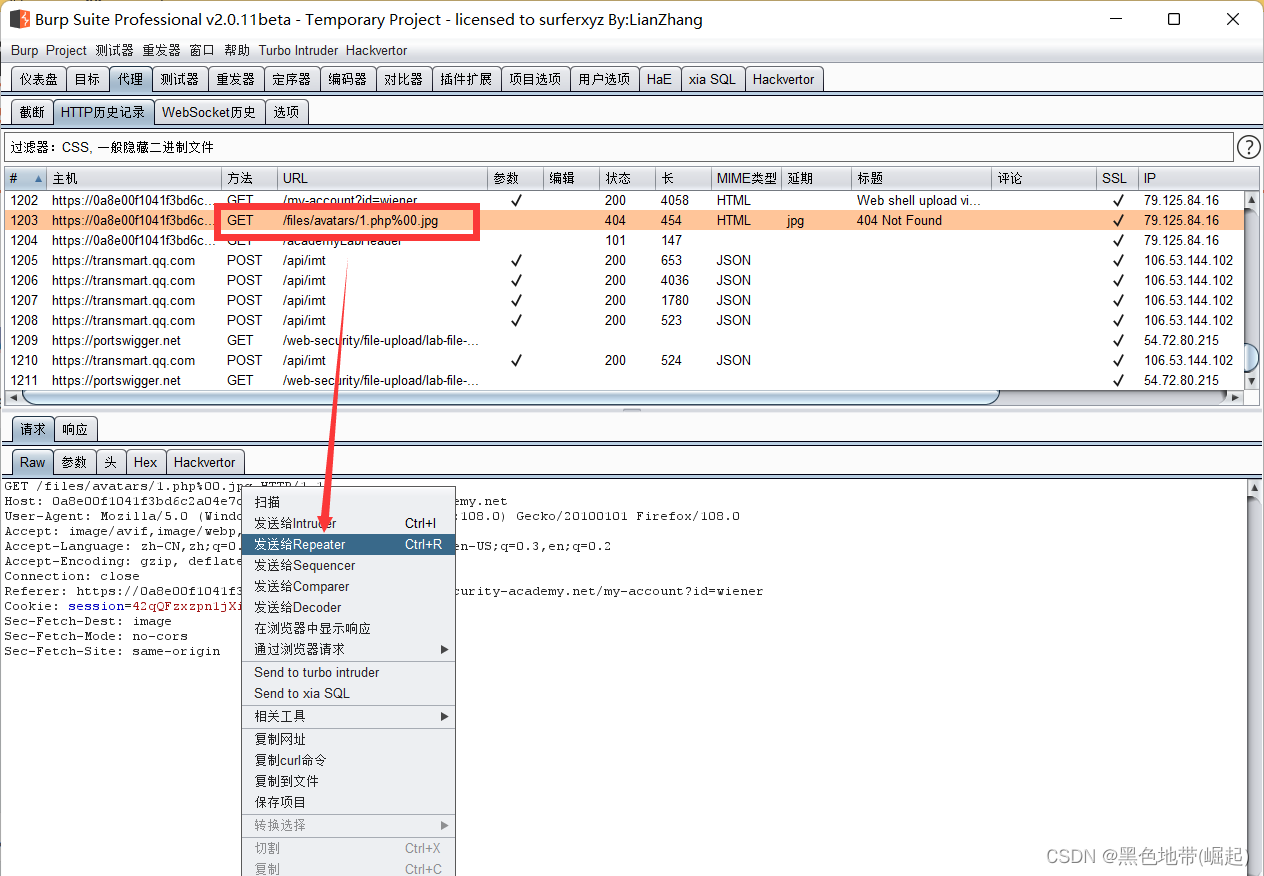Open the 用户选项 tab
Screen dimensions: 1264x876
[604, 79]
